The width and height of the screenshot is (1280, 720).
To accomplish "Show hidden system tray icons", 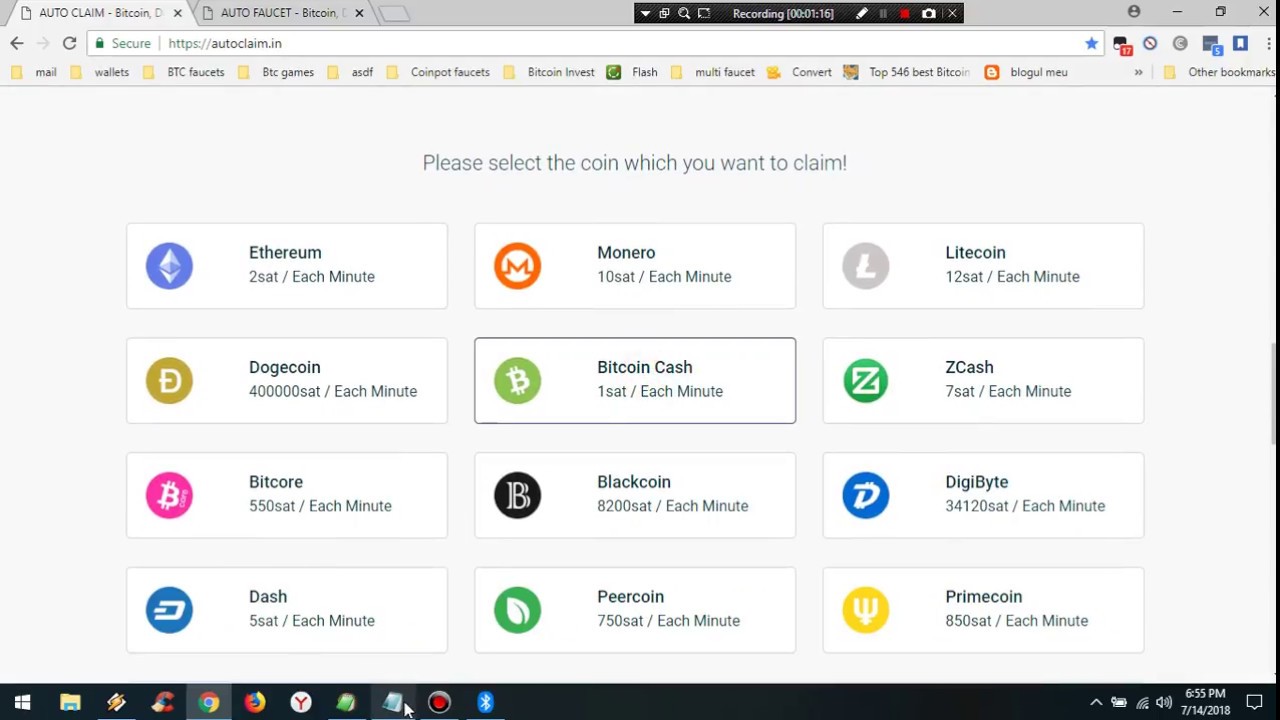I will pos(1096,702).
